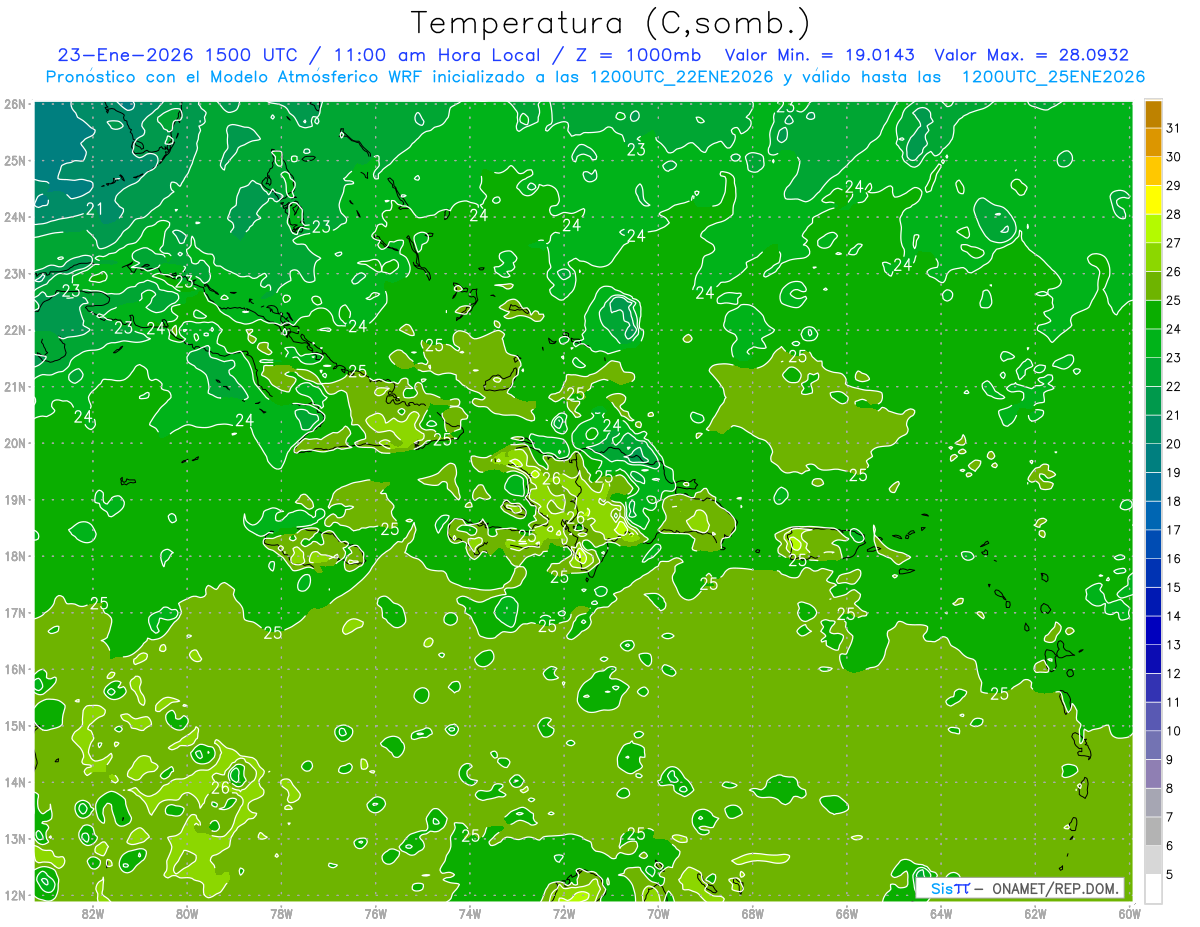
Task: Pick the gray swatch between 6 and 7
Action: pos(1153,831)
